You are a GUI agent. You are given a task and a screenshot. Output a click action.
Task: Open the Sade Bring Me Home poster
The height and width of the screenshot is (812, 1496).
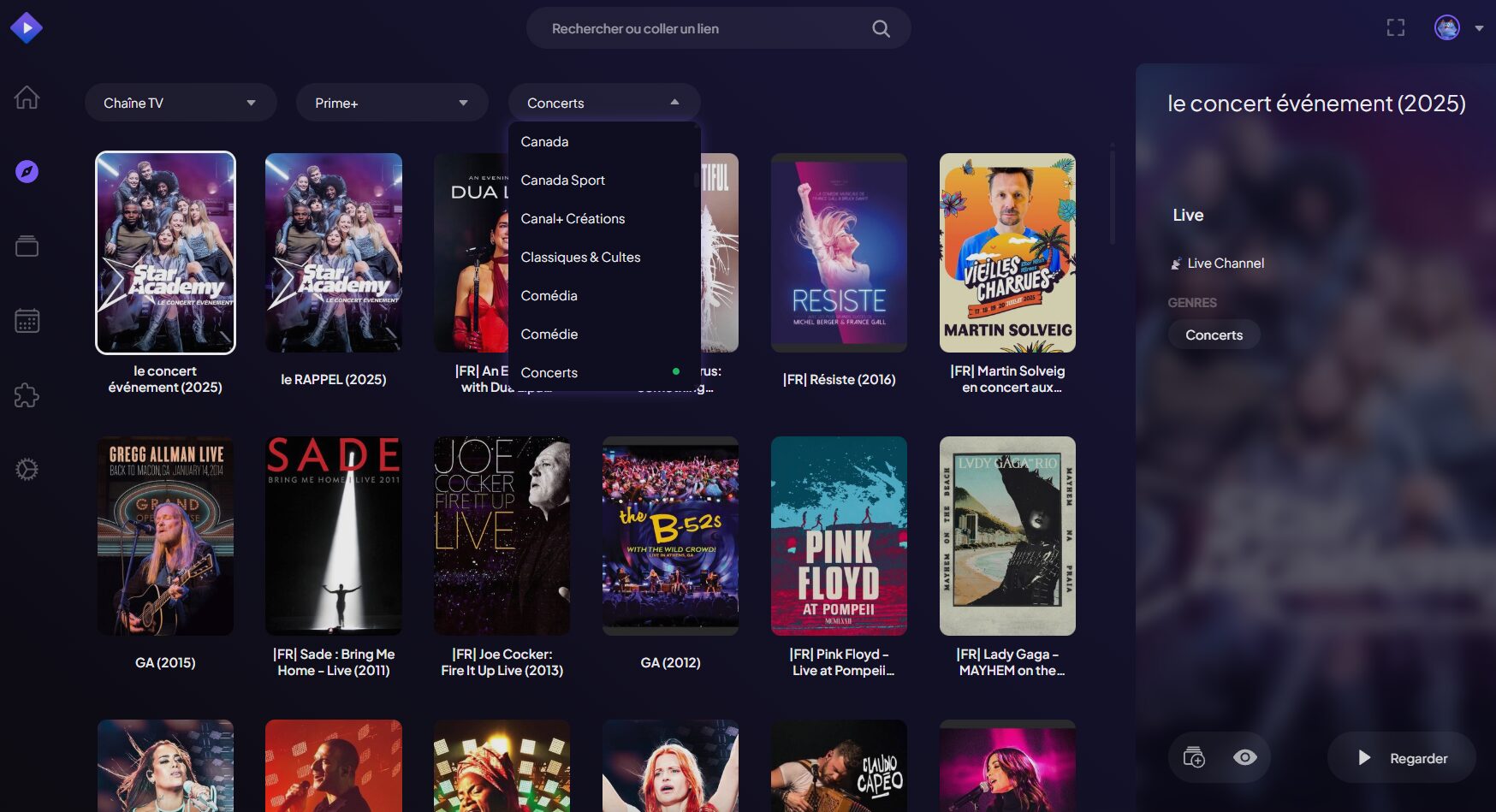[334, 536]
